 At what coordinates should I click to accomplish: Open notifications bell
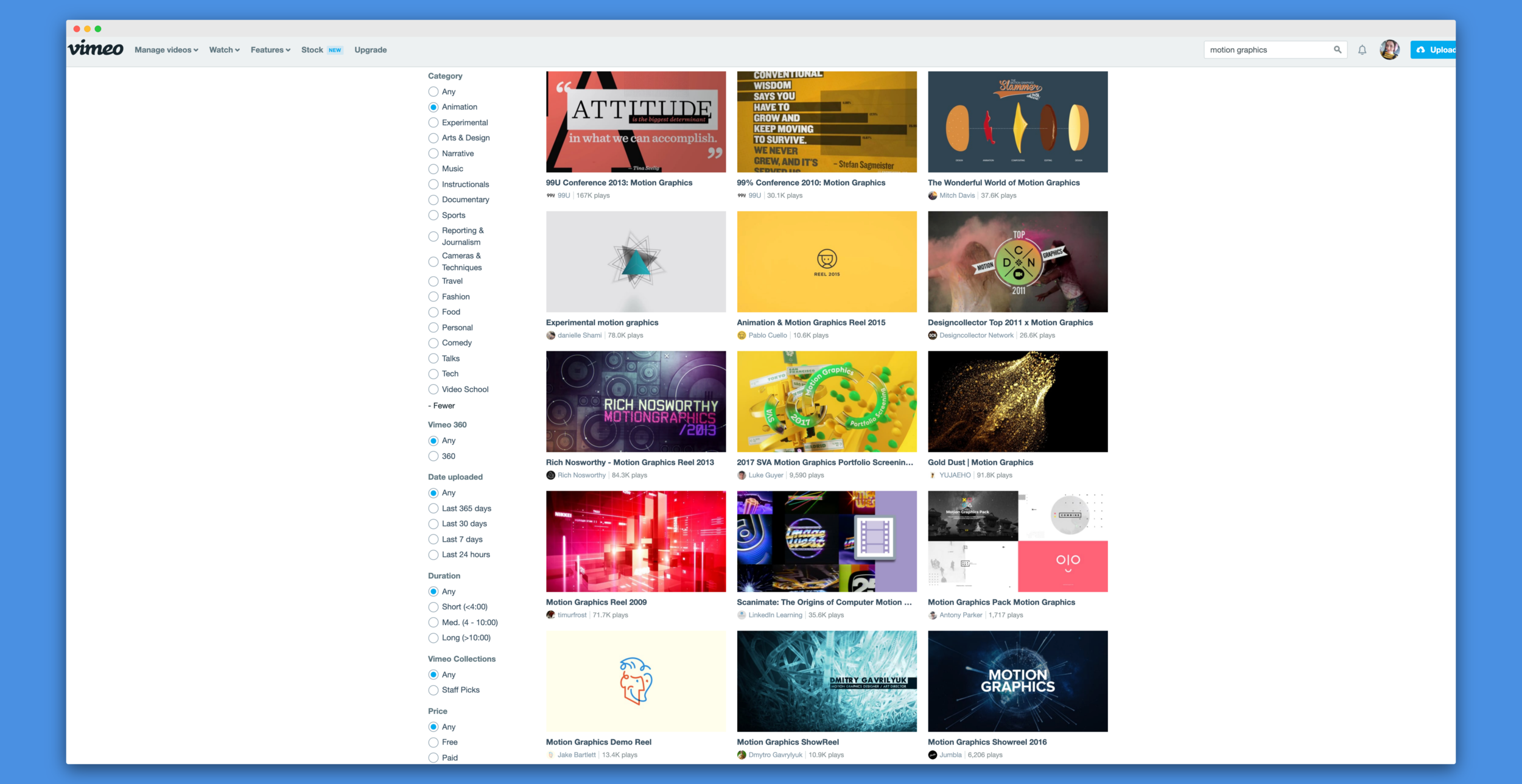(x=1362, y=50)
